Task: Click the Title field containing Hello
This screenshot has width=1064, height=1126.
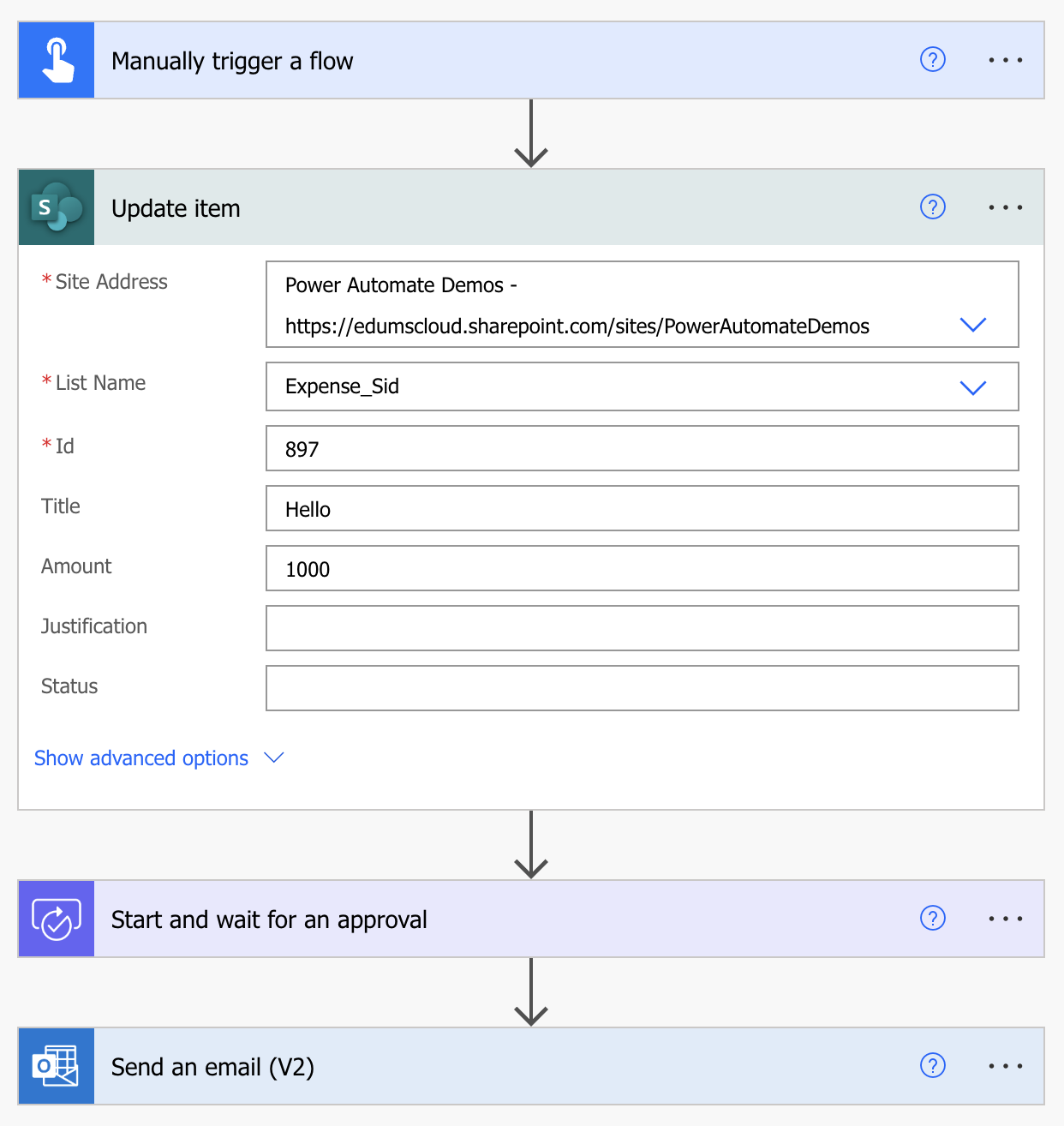Action: [x=642, y=509]
